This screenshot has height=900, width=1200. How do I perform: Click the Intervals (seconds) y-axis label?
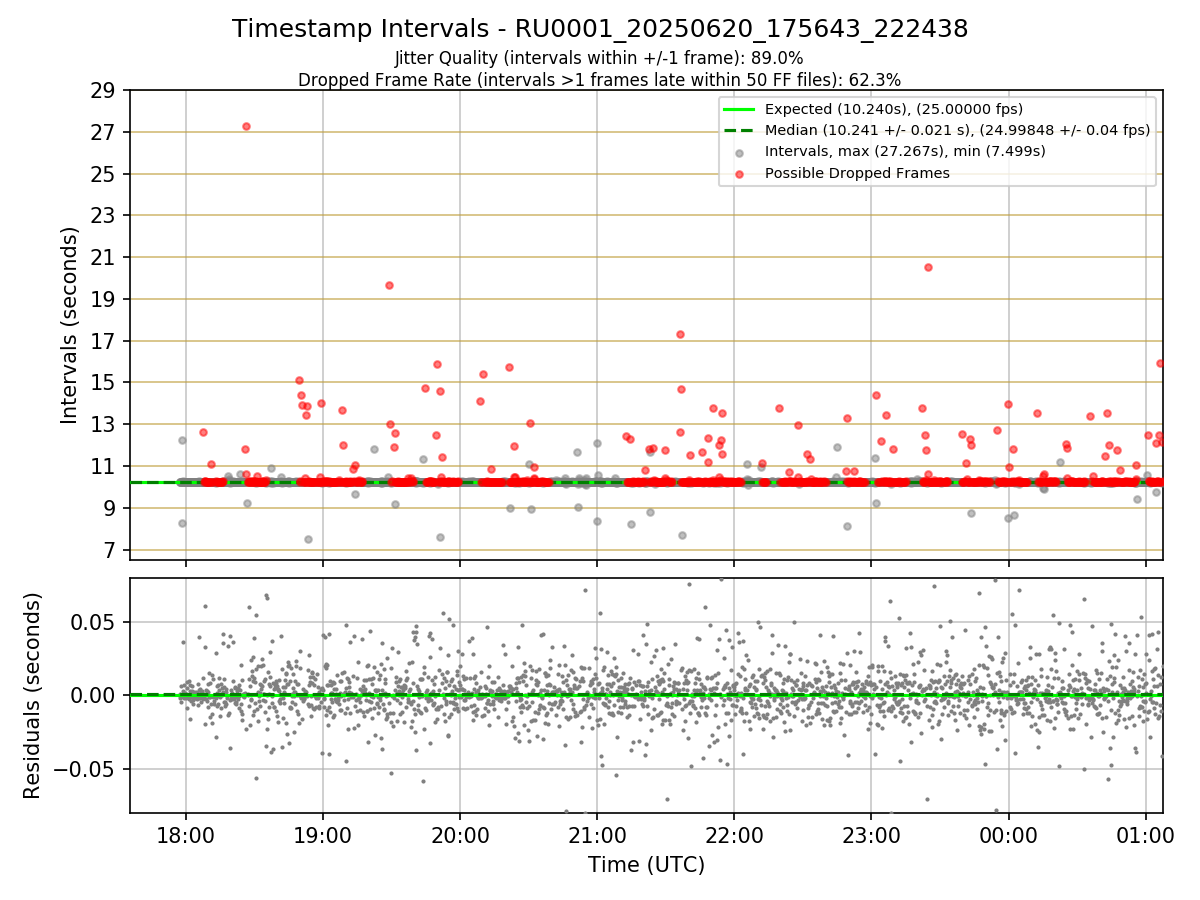pos(70,324)
